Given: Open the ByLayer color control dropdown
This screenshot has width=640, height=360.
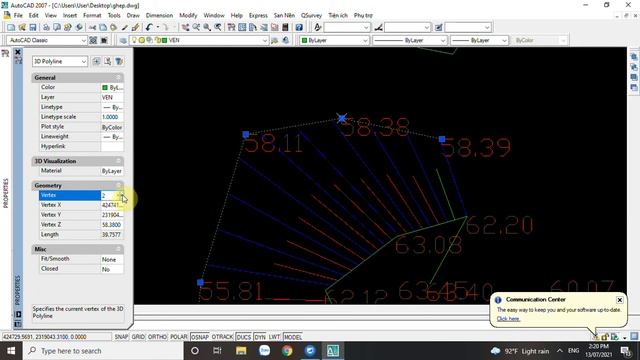Looking at the screenshot, I should tap(365, 40).
